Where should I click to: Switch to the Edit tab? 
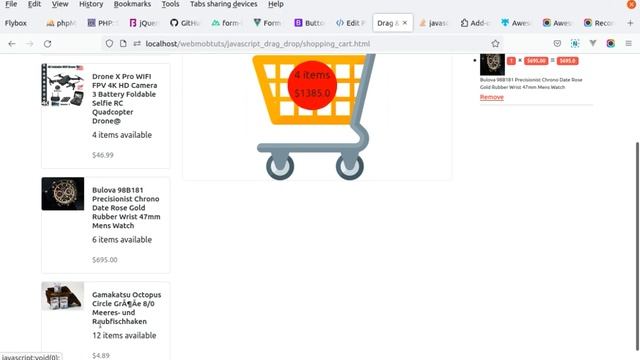coord(350,23)
